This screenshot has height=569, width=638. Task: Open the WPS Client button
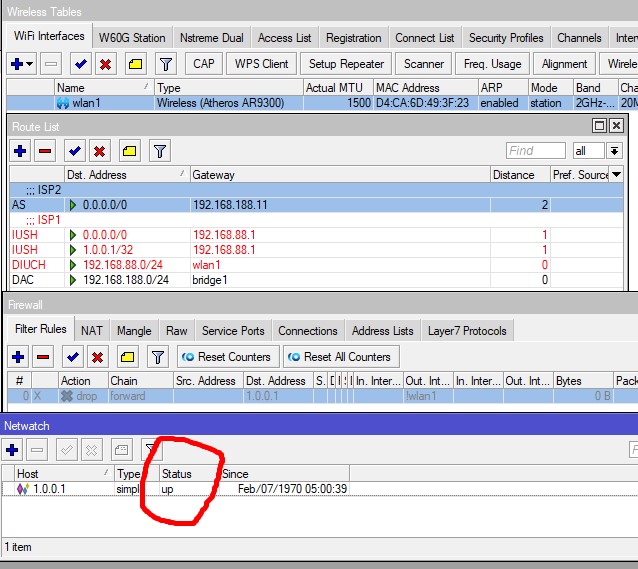[262, 64]
